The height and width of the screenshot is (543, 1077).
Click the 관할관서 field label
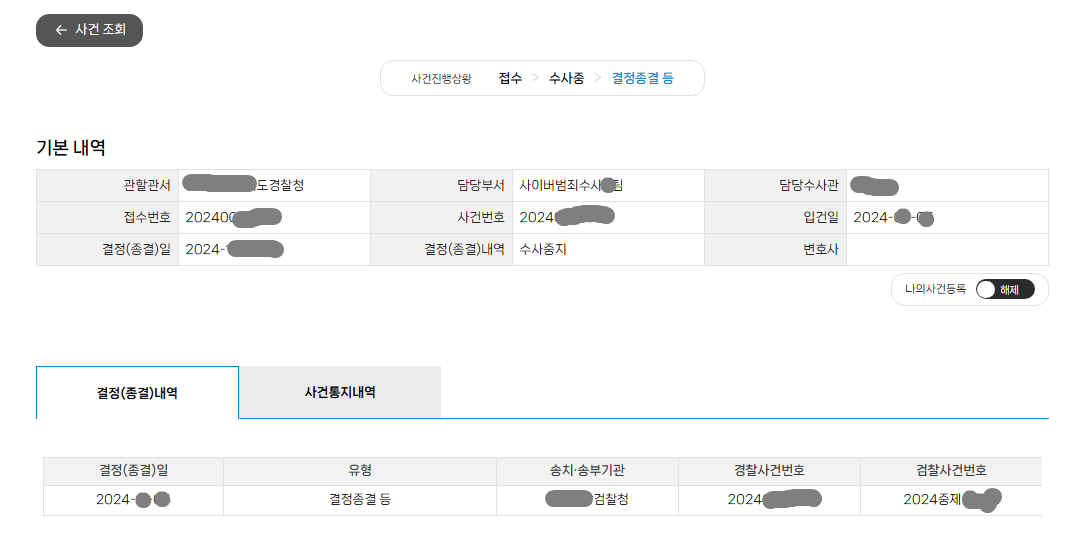(147, 185)
